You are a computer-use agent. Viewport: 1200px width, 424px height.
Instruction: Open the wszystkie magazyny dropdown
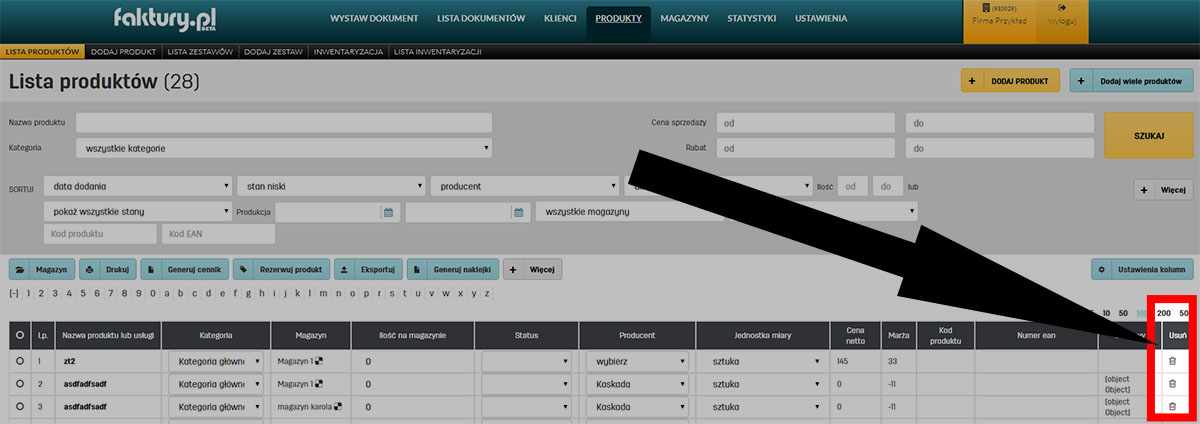(726, 212)
